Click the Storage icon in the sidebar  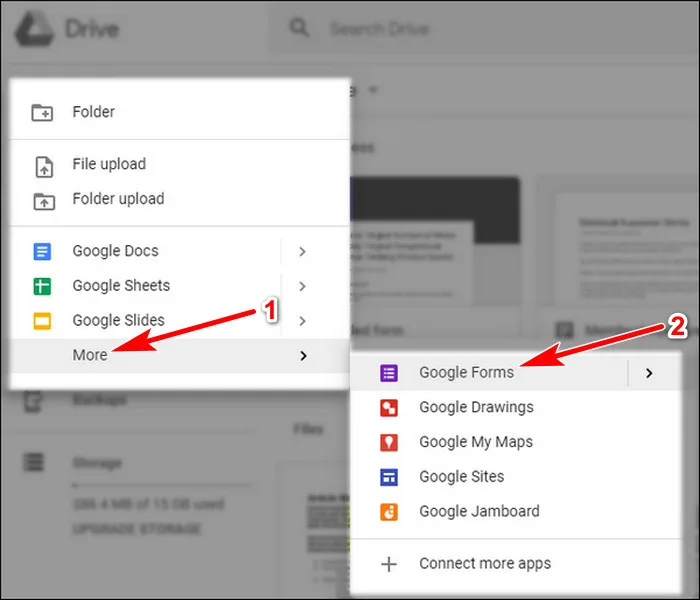tap(33, 462)
